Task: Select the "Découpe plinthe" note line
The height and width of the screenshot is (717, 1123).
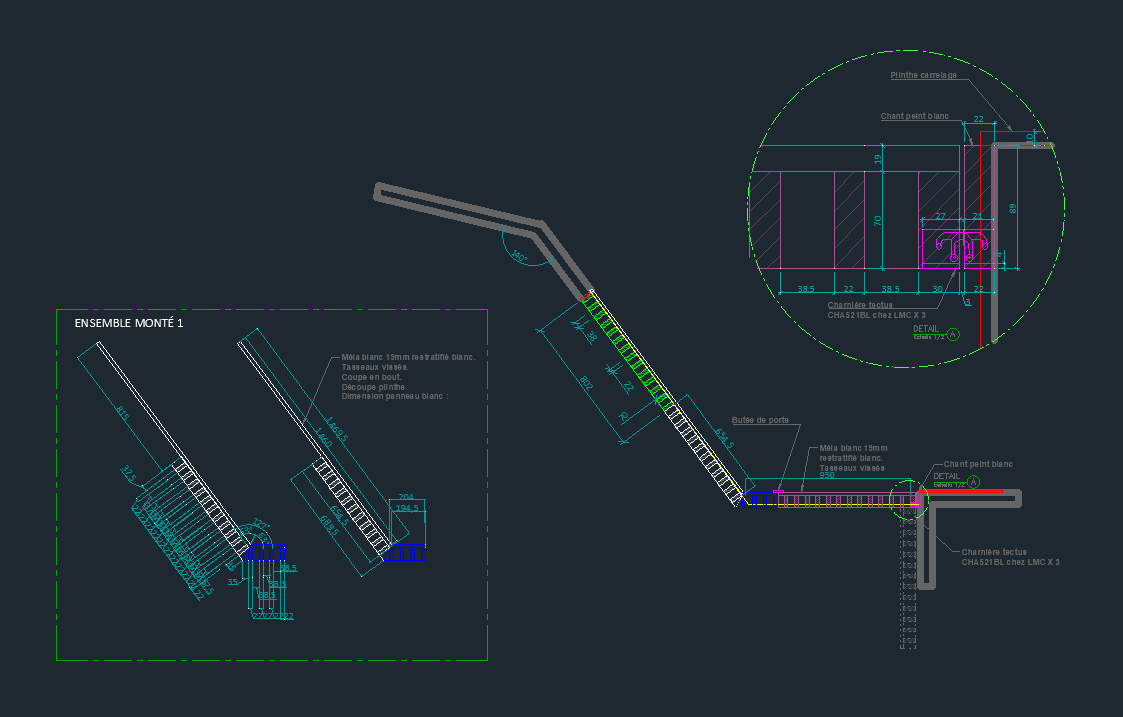Action: [371, 387]
